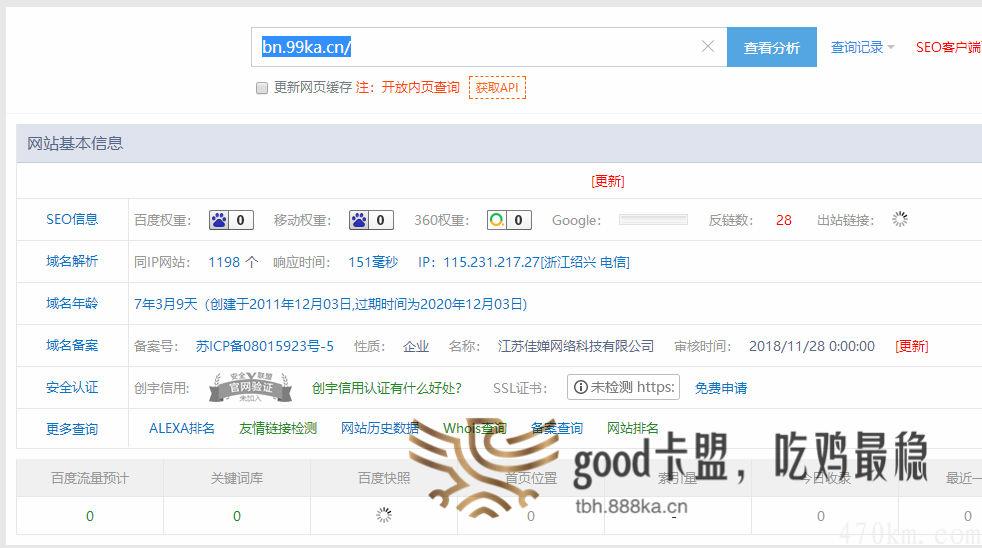The width and height of the screenshot is (982, 548).
Task: Click the [更新] link under 网站基本信息
Action: click(607, 182)
